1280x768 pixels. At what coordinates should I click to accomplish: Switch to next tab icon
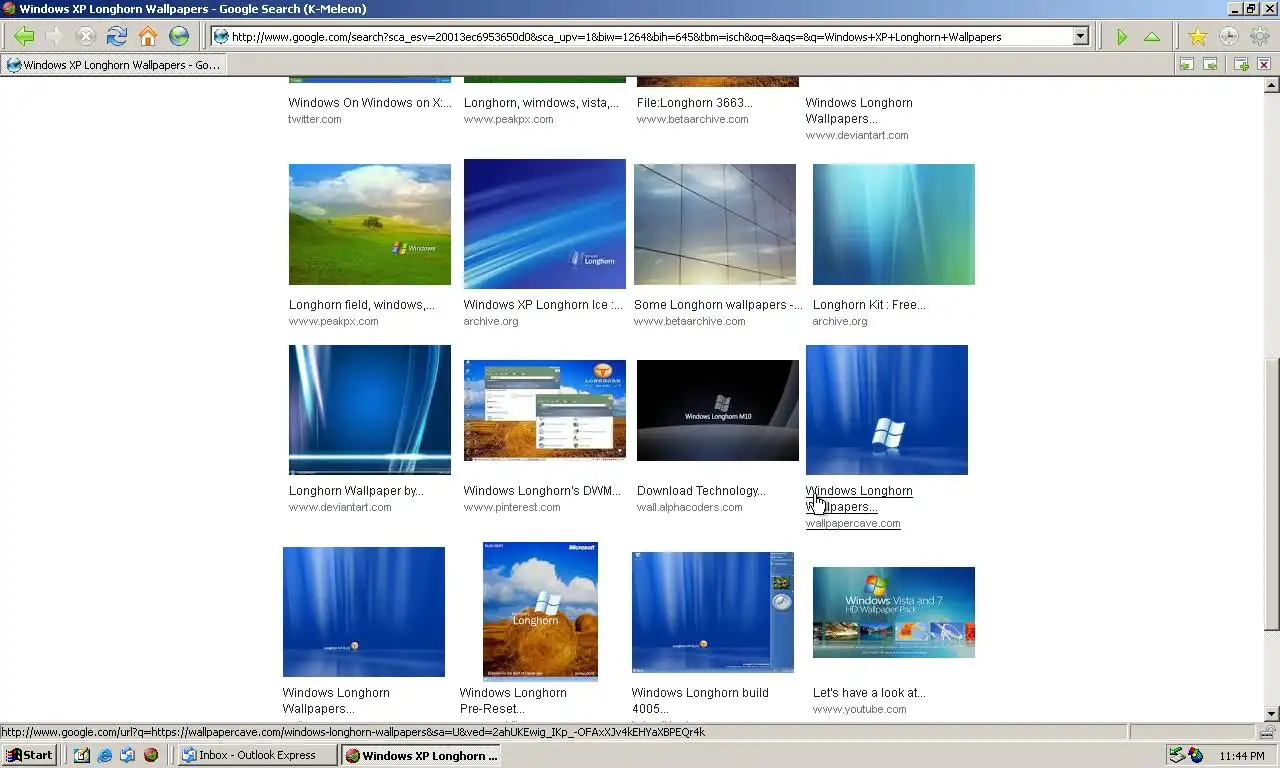pos(1210,64)
